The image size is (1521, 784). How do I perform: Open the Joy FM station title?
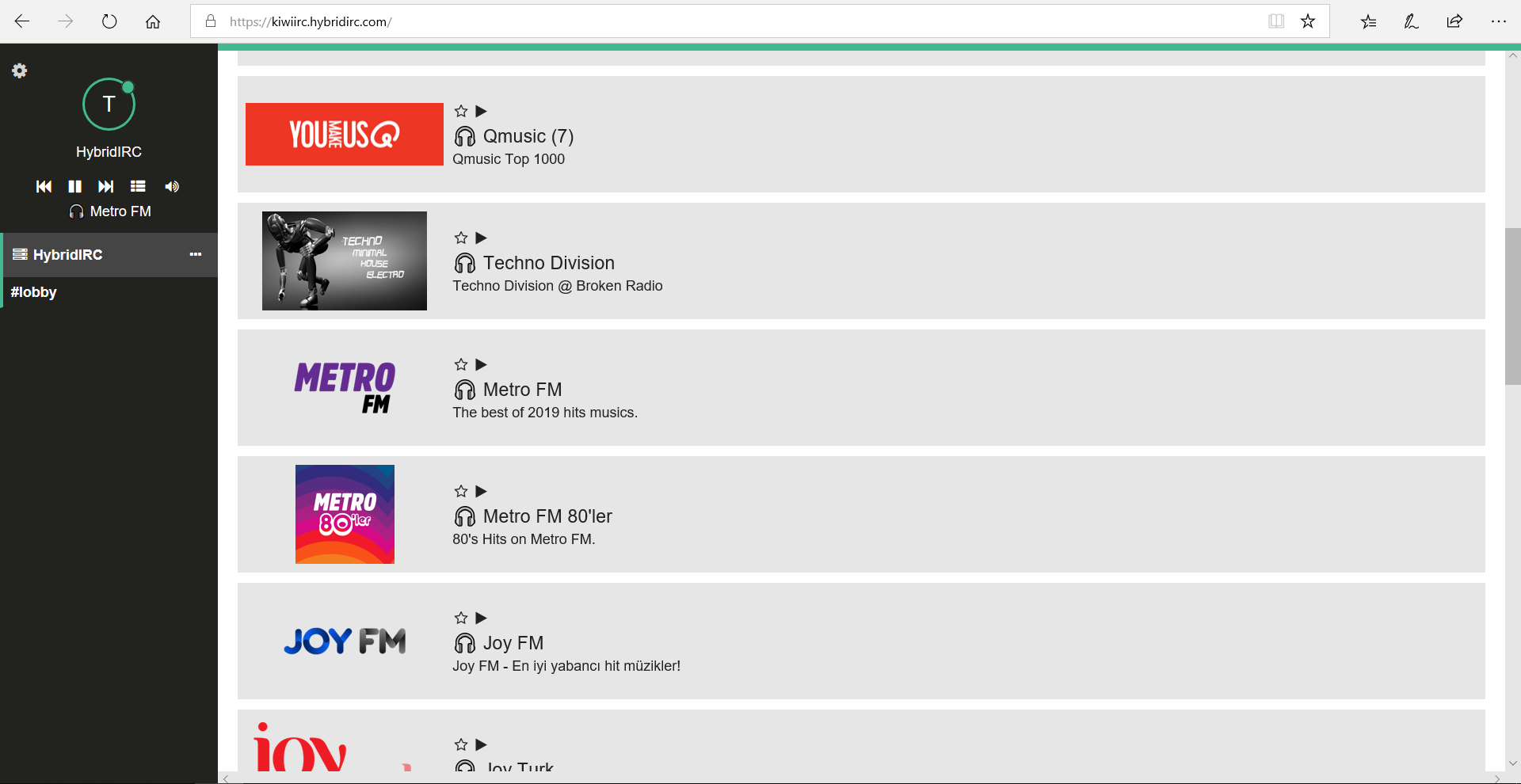(x=513, y=643)
